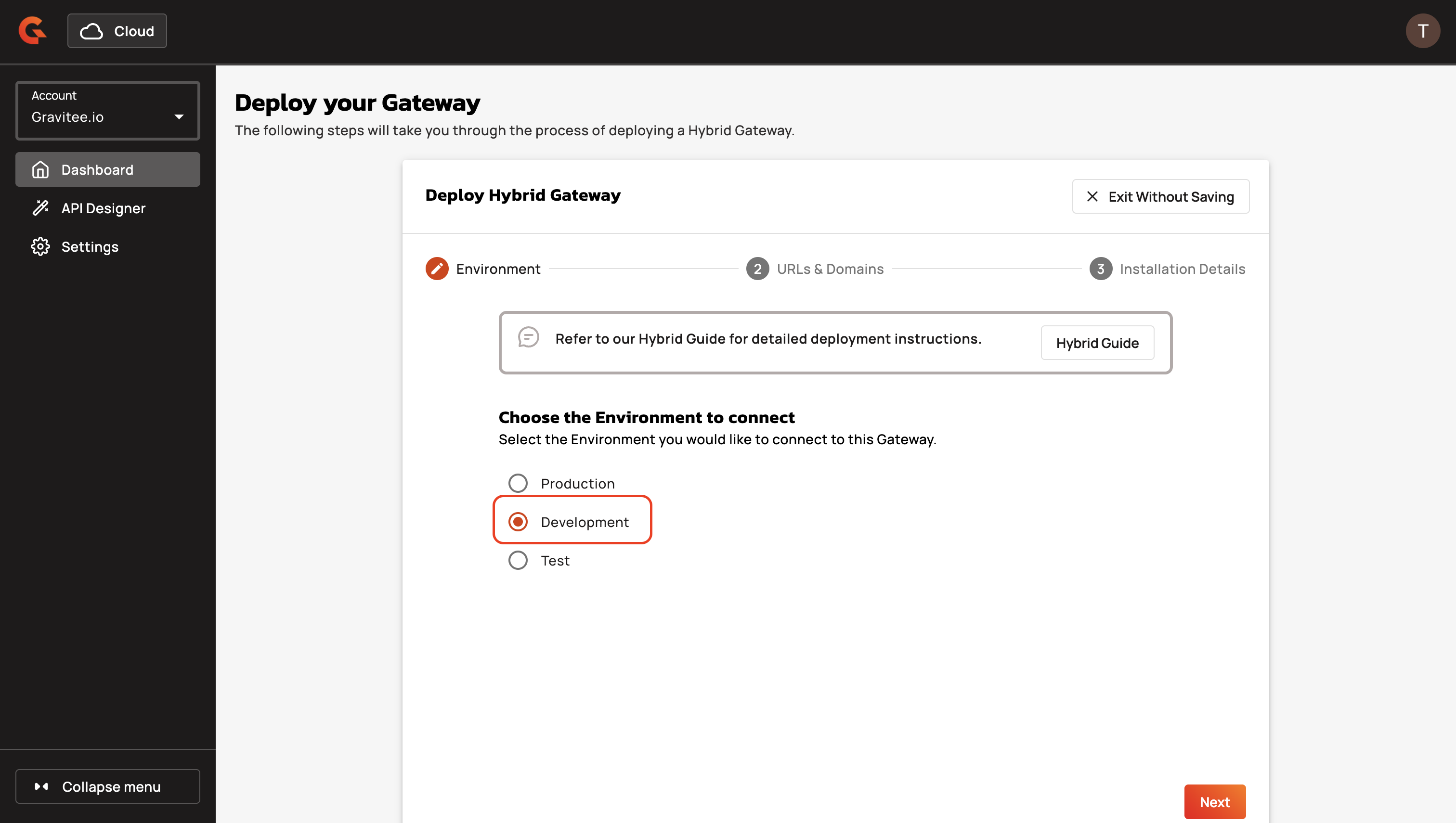
Task: Click the chat bubble info icon
Action: 528,337
